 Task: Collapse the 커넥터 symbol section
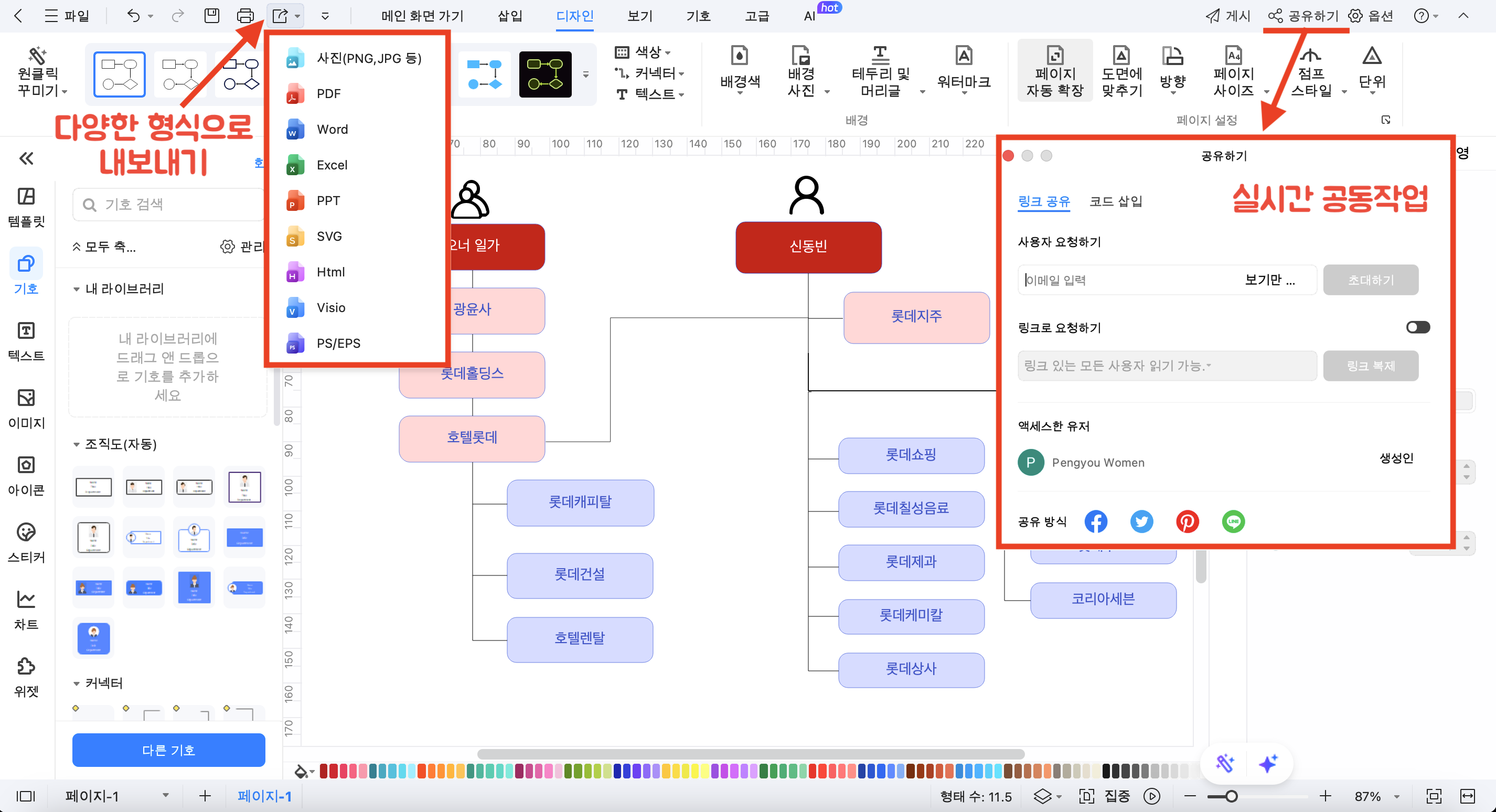pyautogui.click(x=76, y=683)
